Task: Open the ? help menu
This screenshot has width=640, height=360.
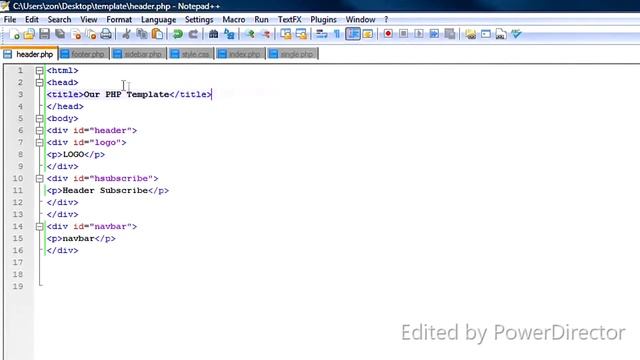Action: coord(386,20)
